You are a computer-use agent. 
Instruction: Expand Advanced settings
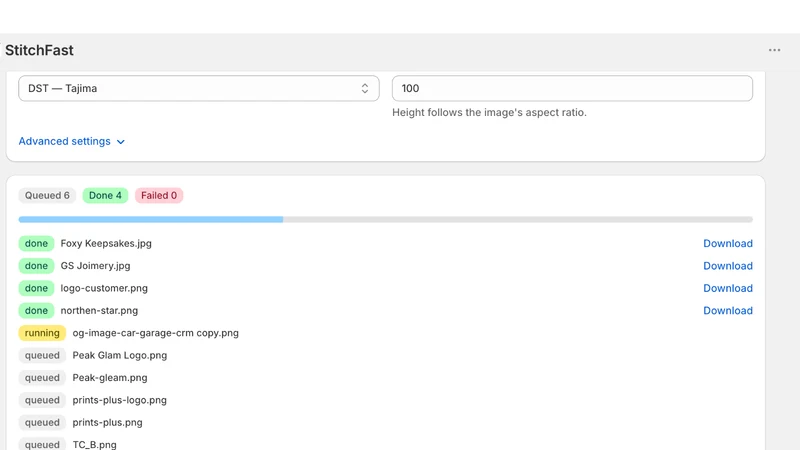[x=71, y=141]
